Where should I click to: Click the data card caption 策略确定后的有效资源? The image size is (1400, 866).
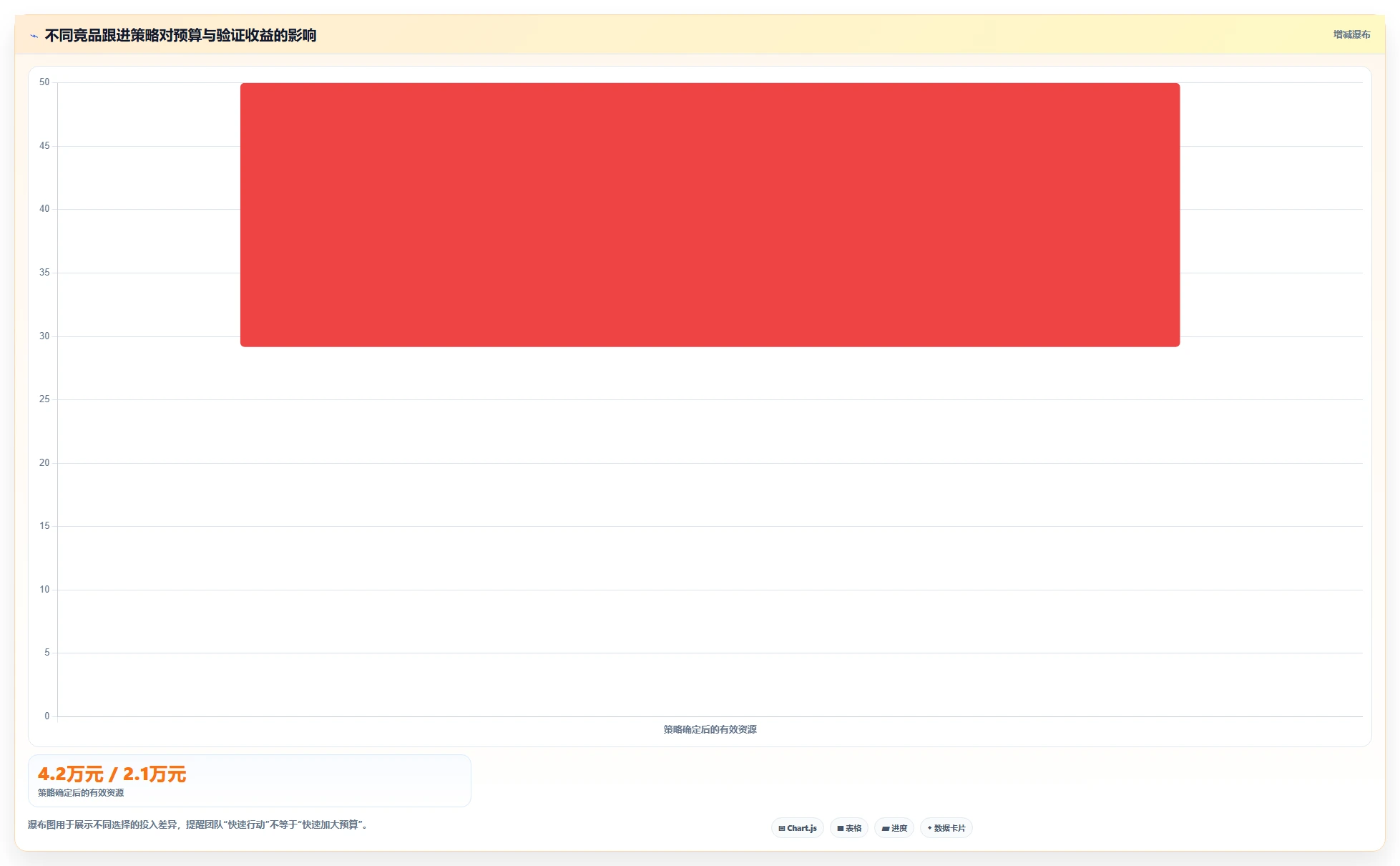81,793
